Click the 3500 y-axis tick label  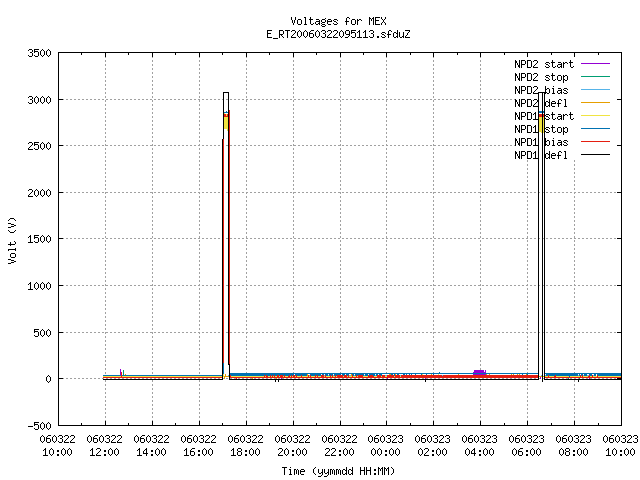click(x=40, y=53)
